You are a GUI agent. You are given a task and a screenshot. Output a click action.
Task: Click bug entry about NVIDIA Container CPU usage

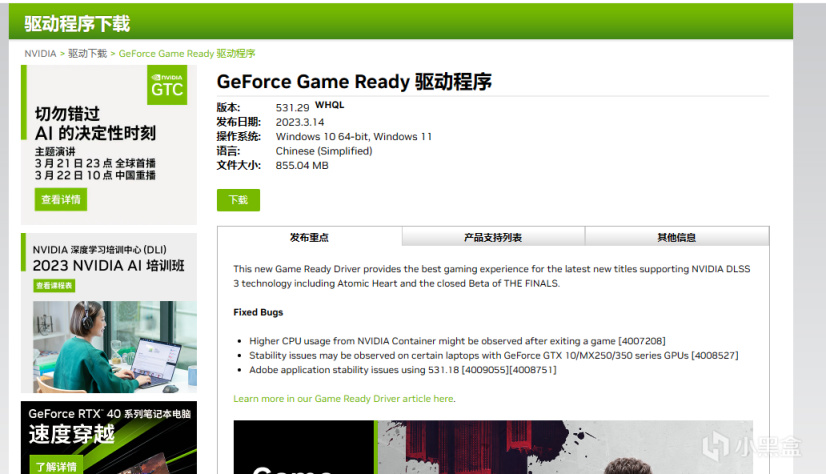pyautogui.click(x=457, y=341)
